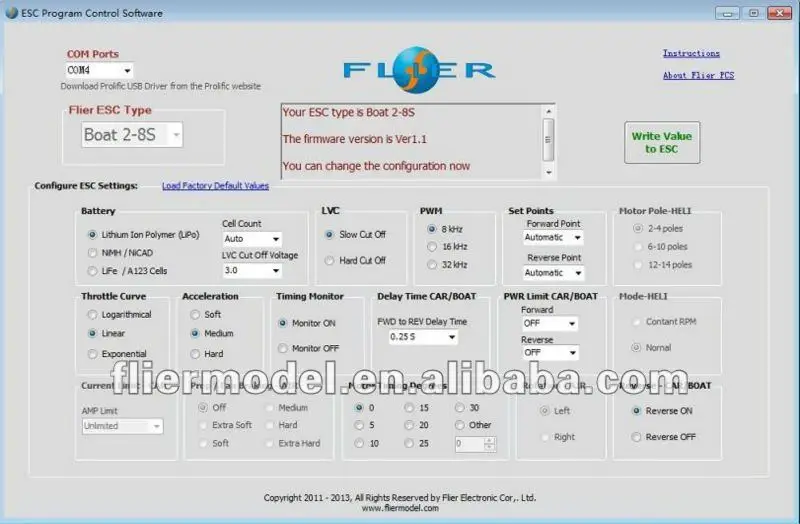The height and width of the screenshot is (524, 800).
Task: Click 'Your ESC type is Boat 2-8S' text
Action: pos(348,112)
